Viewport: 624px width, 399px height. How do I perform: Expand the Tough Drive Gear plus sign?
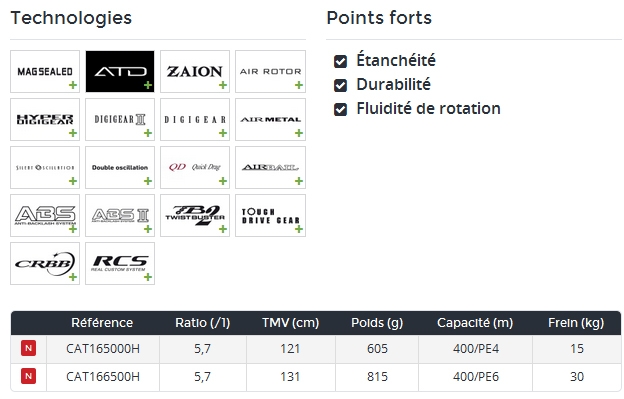298,229
